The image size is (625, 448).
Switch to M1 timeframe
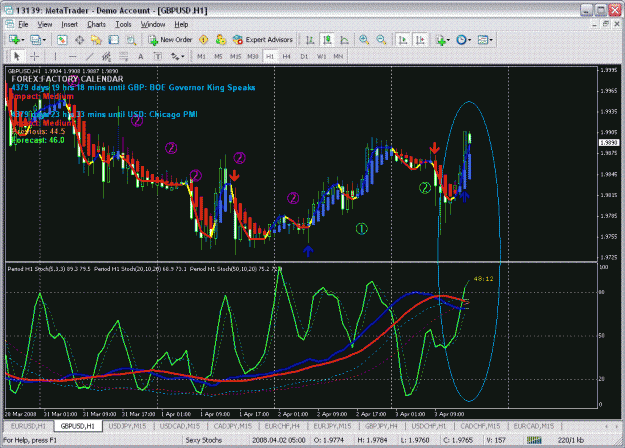[x=201, y=57]
